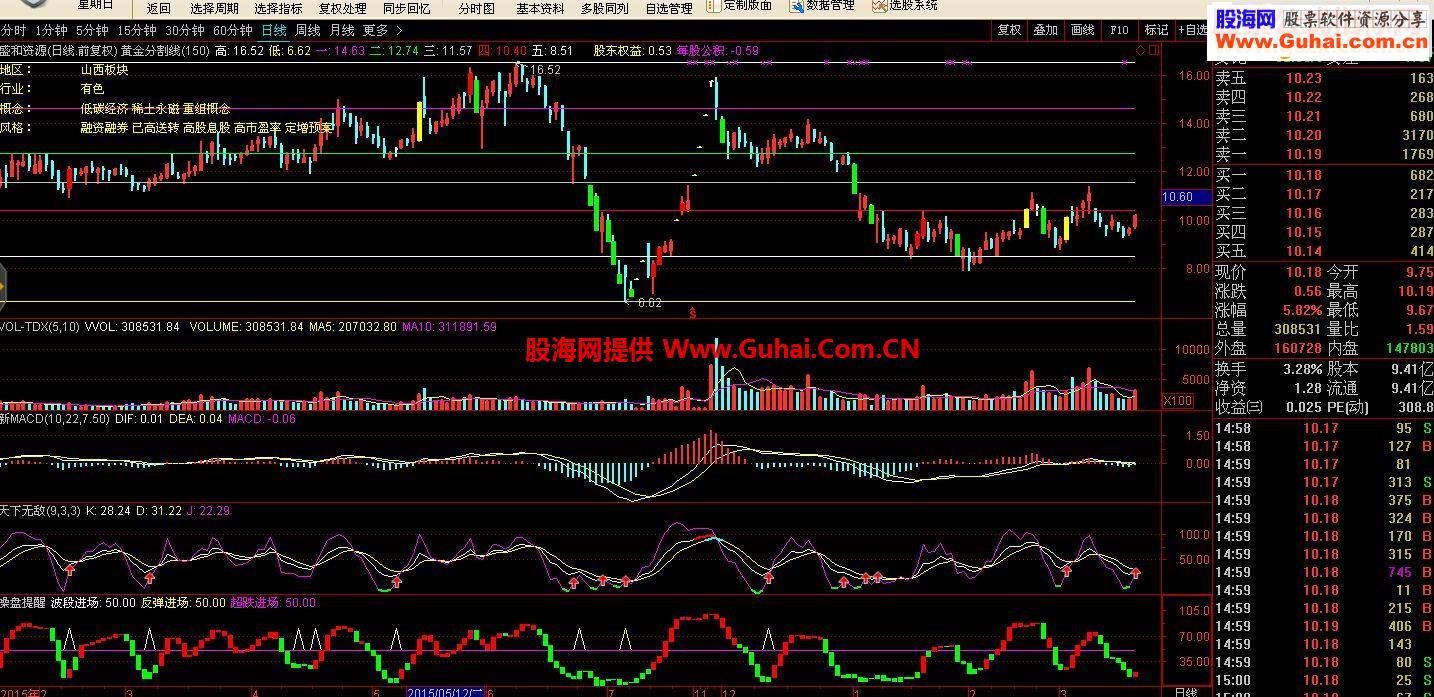Click the 涨幅 5.82% value
The image size is (1434, 697).
click(x=1302, y=310)
